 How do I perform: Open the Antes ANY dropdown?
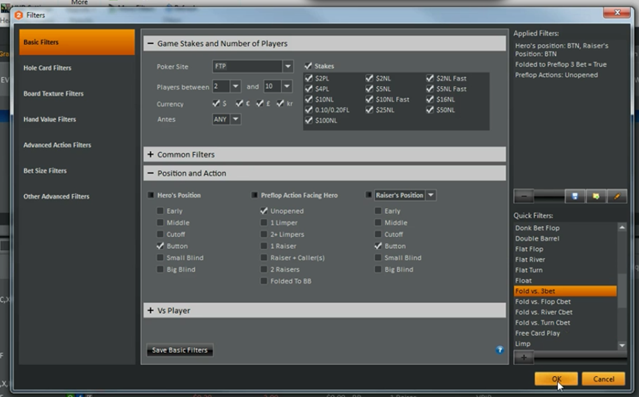[x=236, y=119]
